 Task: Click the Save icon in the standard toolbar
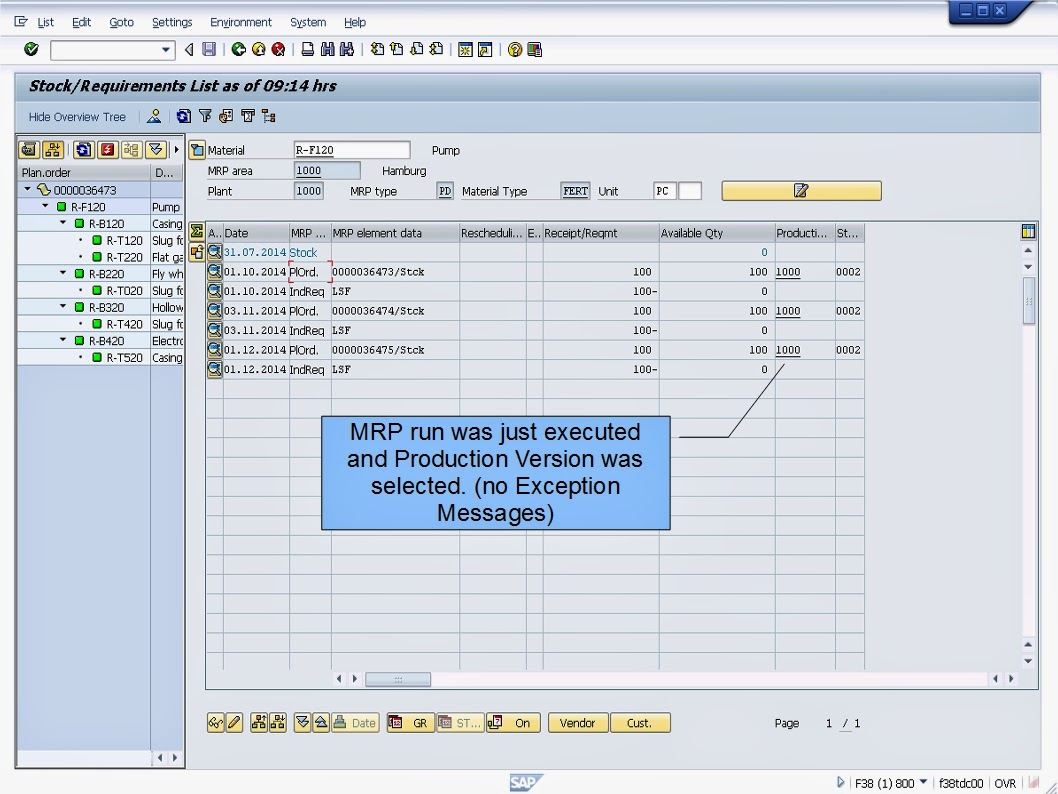click(x=210, y=49)
